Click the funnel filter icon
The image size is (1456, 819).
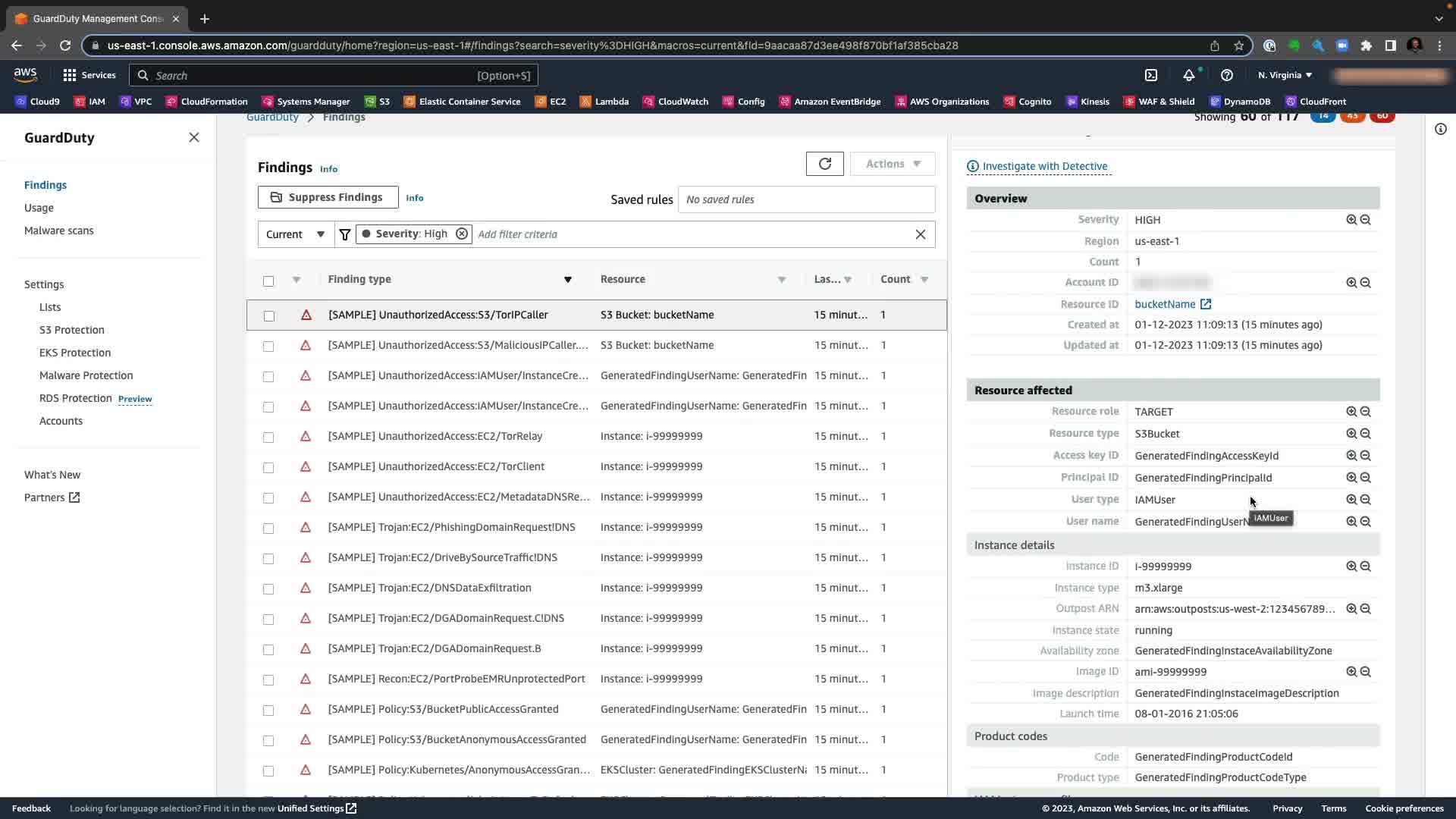coord(345,234)
